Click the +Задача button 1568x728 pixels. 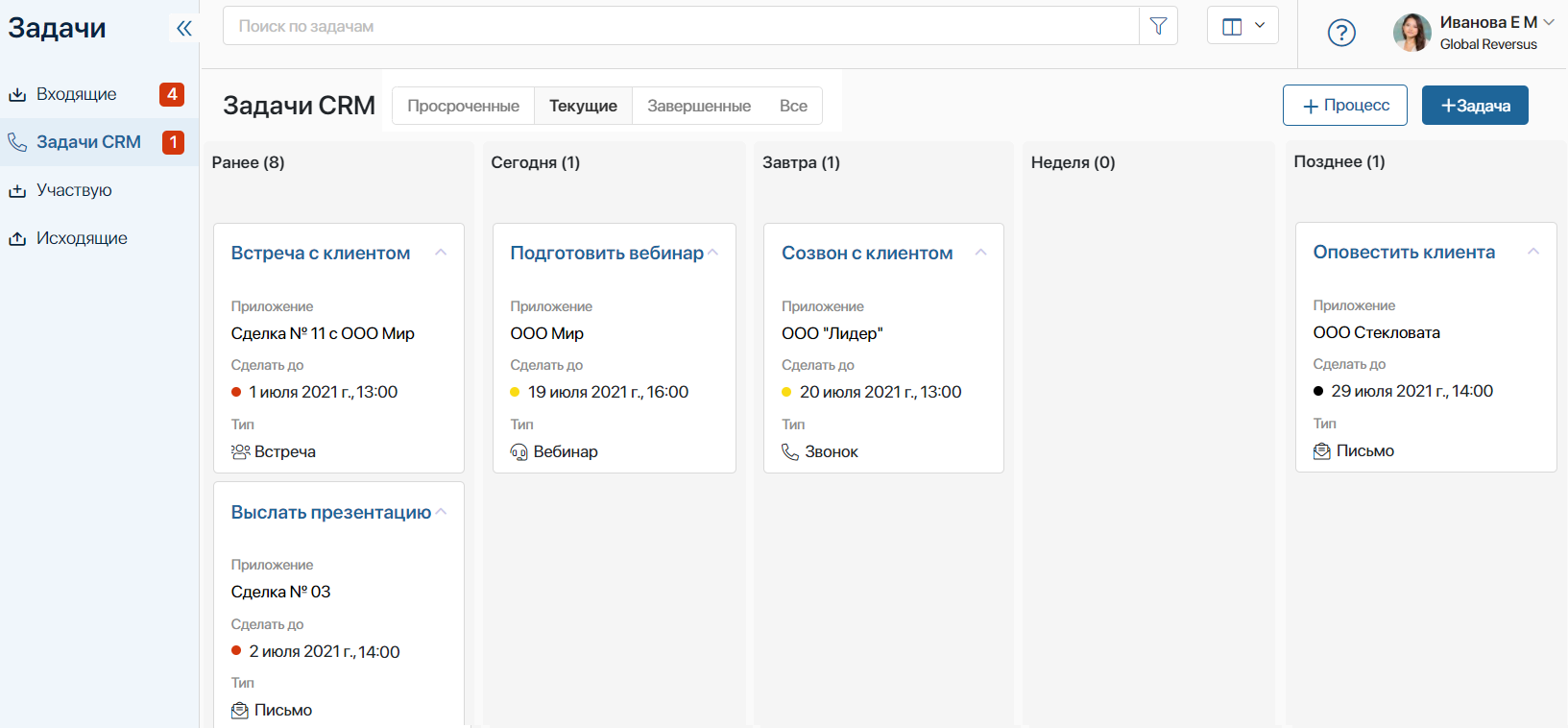pyautogui.click(x=1475, y=105)
